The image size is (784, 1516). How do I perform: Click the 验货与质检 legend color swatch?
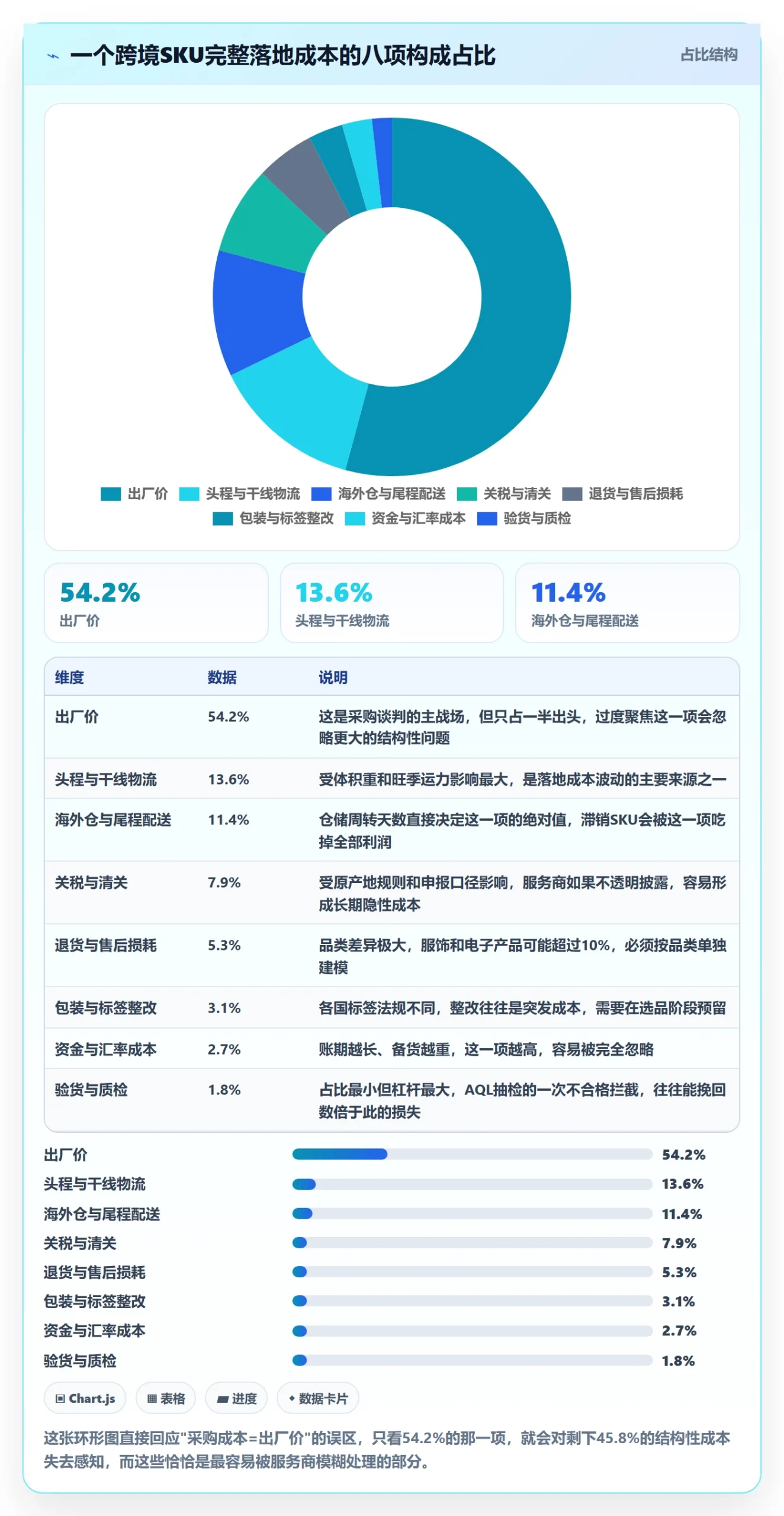pos(487,519)
